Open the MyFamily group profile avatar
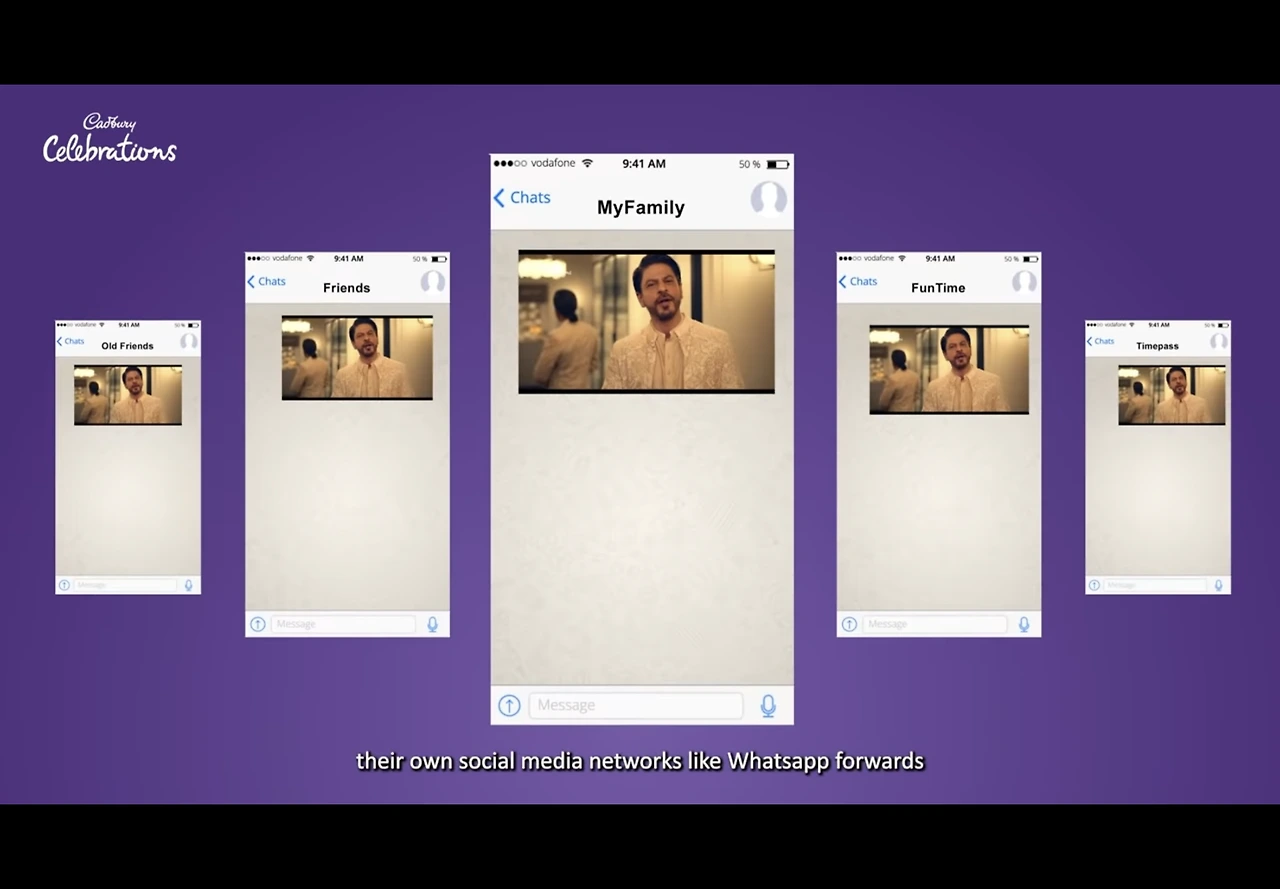The width and height of the screenshot is (1280, 889). coord(769,198)
